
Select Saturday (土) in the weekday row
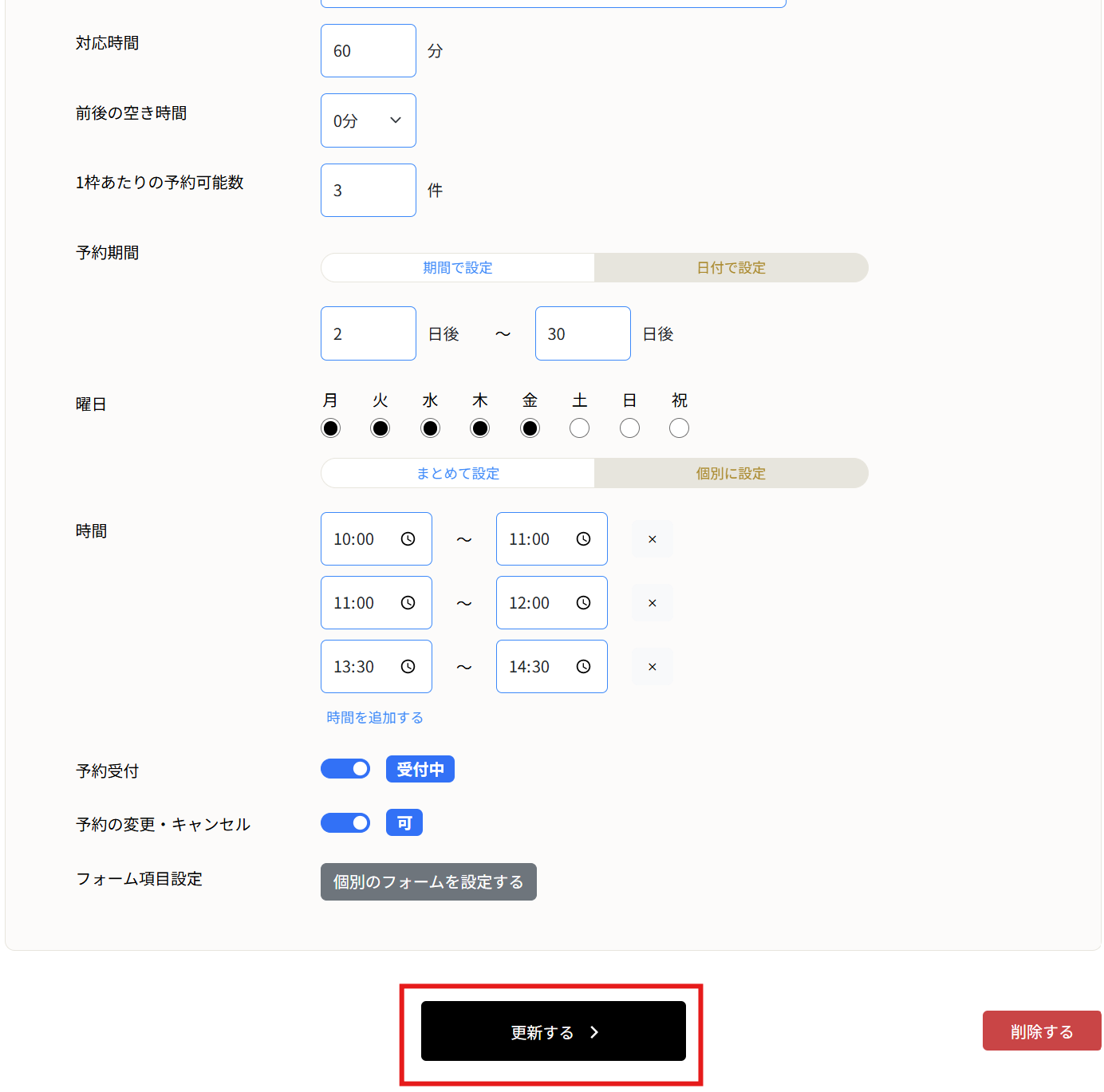(x=579, y=428)
